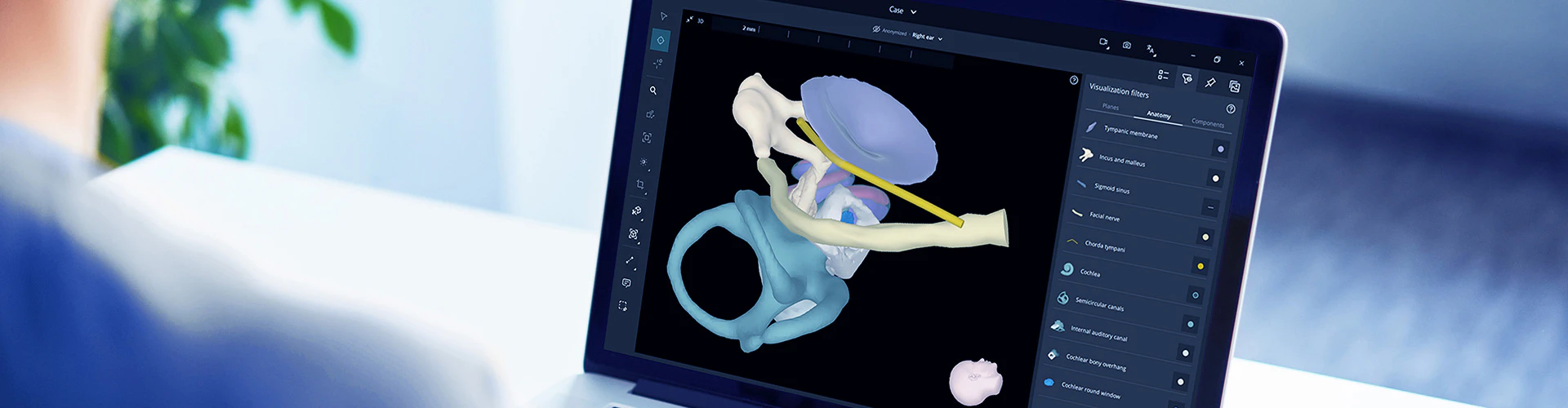Toggle Sigmoid sinus visibility

pos(1211,208)
